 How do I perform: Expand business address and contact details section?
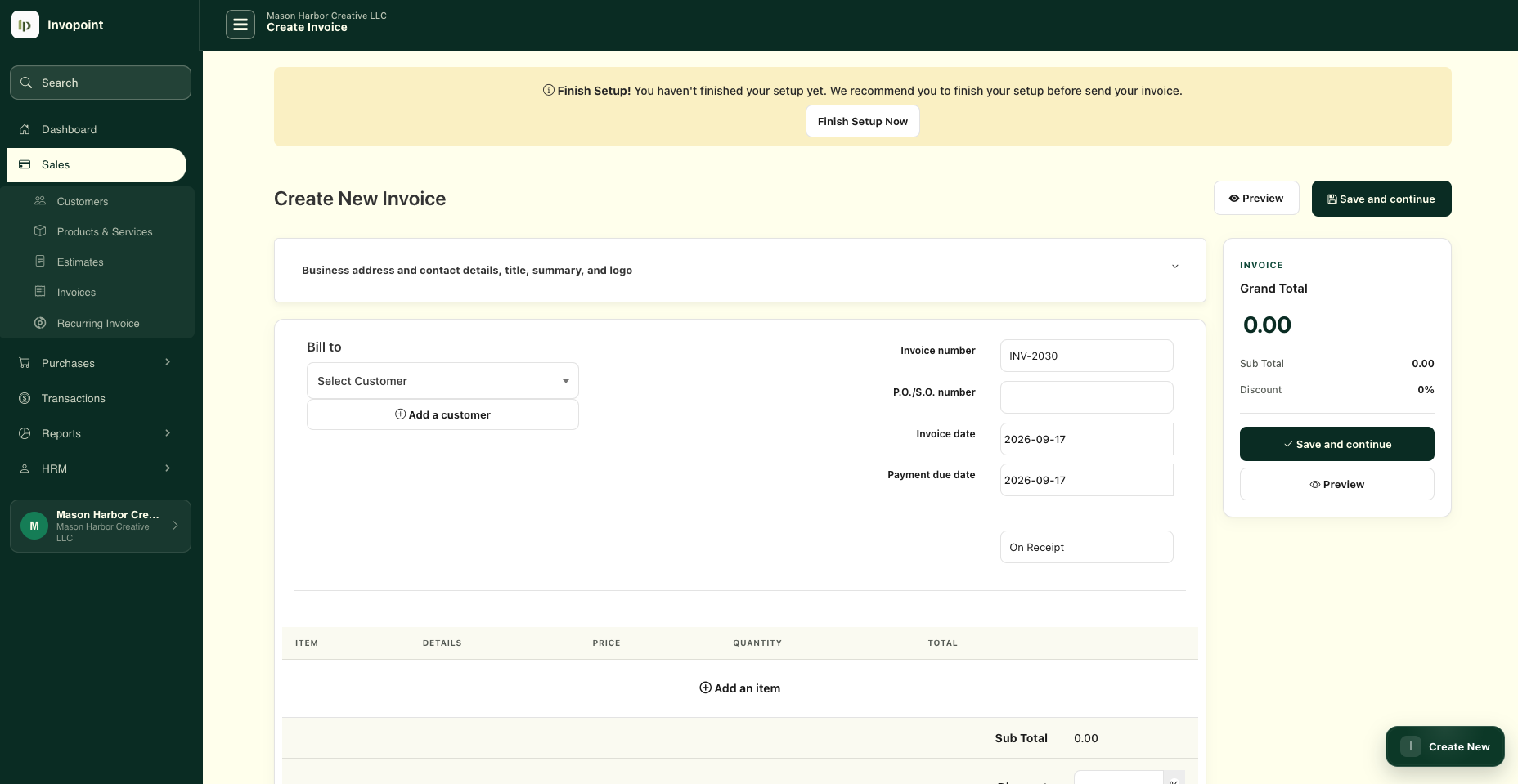pos(740,270)
